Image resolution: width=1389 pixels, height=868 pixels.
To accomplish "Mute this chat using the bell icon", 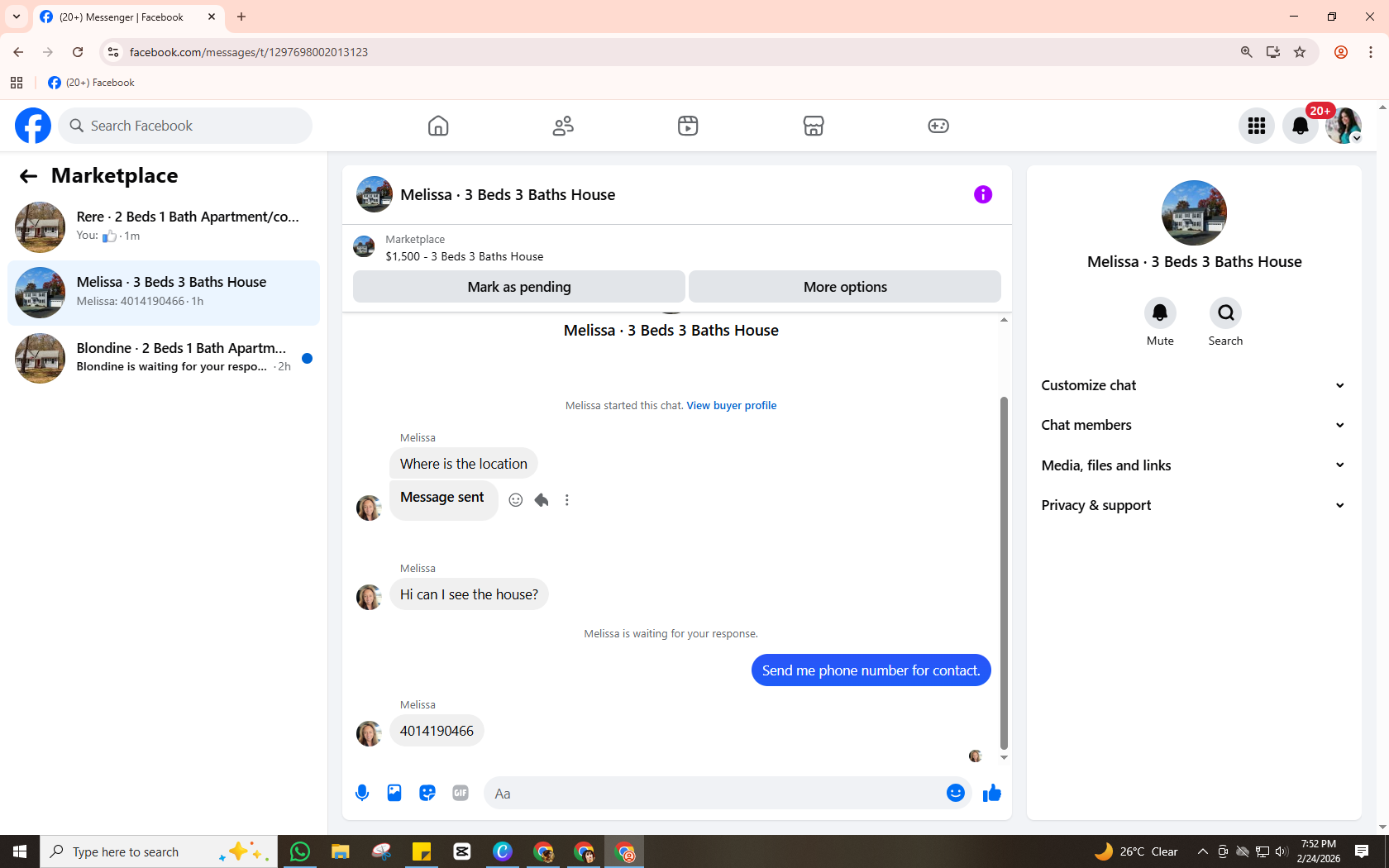I will [x=1160, y=312].
